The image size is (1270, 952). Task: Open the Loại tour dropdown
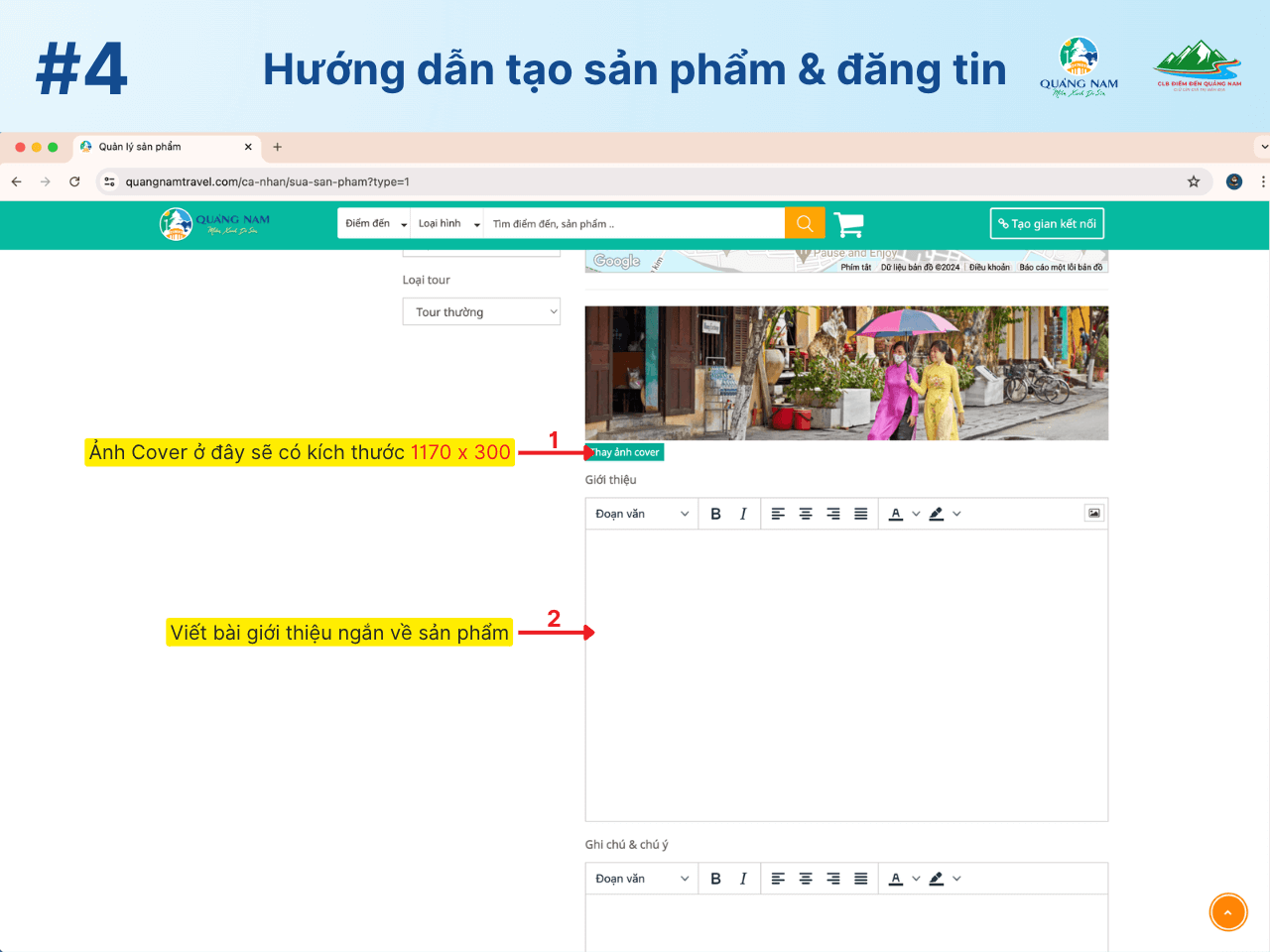coord(481,311)
